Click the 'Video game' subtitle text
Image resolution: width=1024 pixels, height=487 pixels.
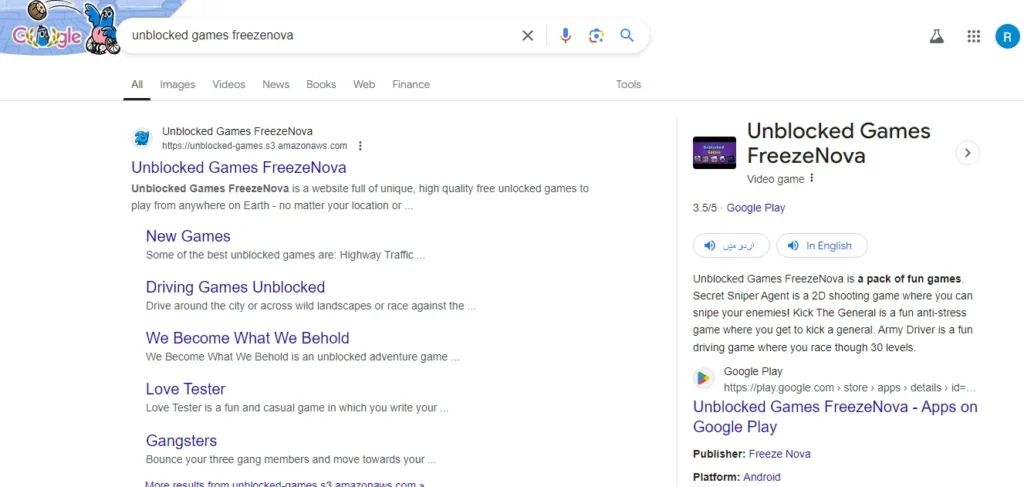(775, 179)
